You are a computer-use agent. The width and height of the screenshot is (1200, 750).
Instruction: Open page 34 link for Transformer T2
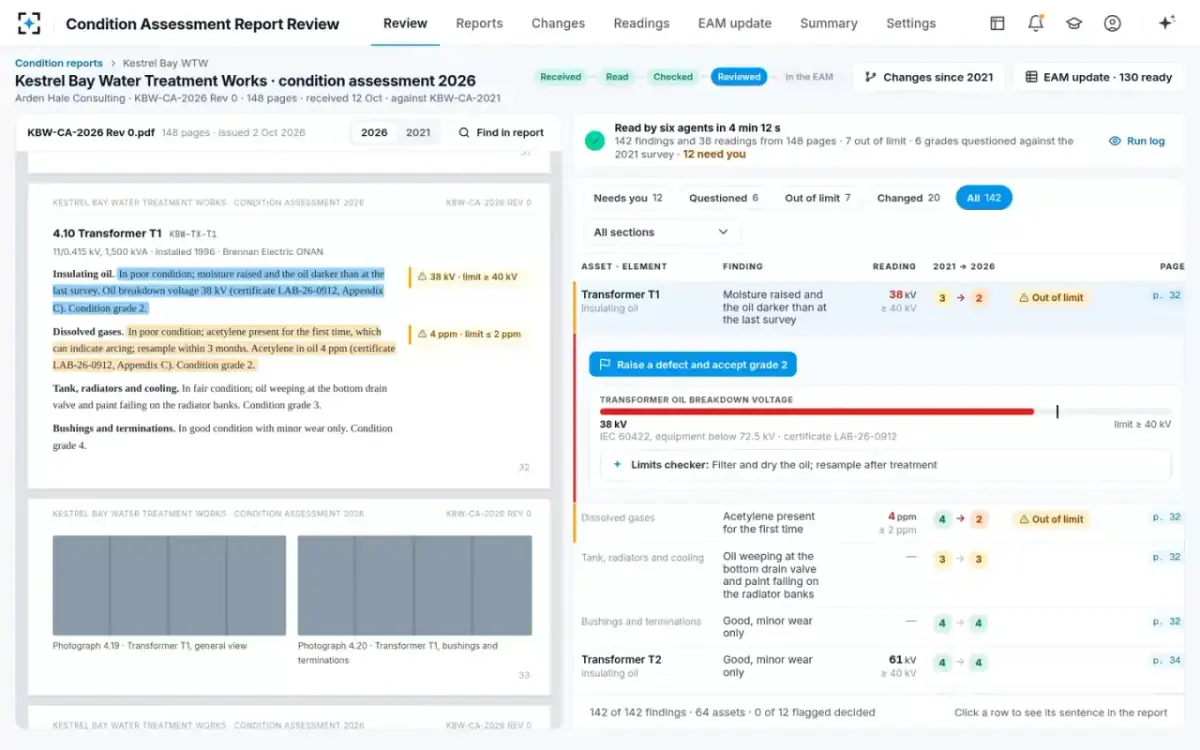pos(1166,660)
